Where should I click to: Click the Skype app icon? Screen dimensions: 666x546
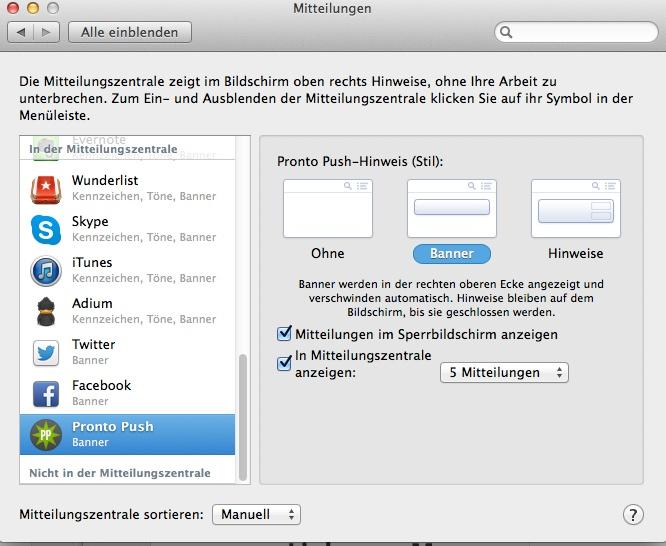point(46,230)
